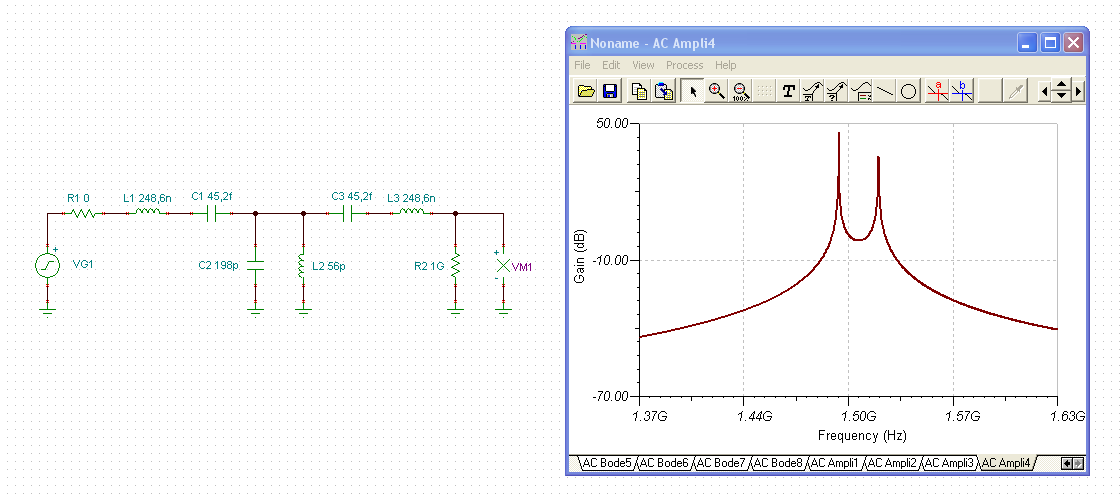This screenshot has width=1120, height=501.
Task: Toggle the grid dots icon
Action: [764, 91]
